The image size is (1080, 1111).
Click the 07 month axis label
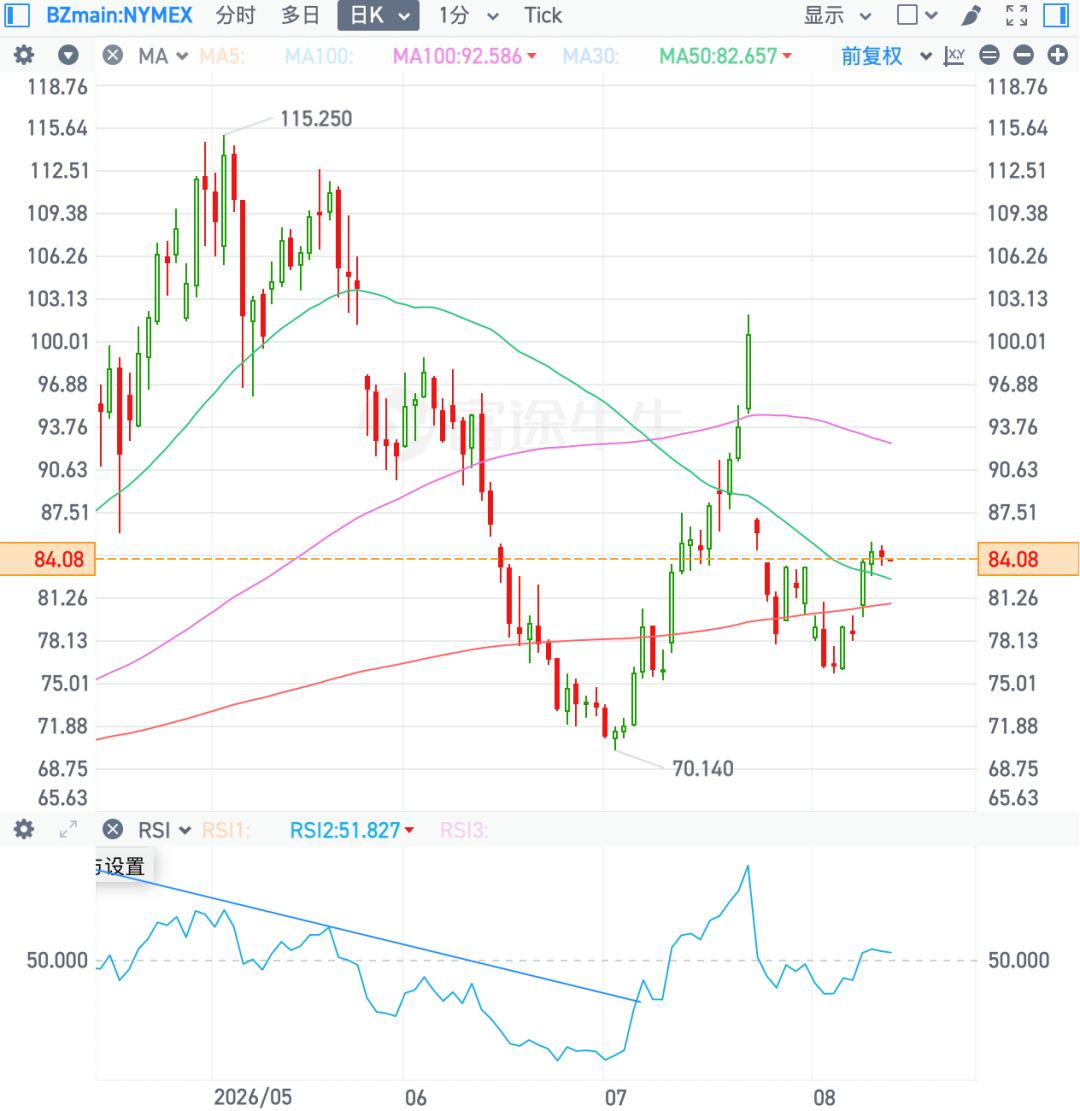pyautogui.click(x=615, y=1098)
